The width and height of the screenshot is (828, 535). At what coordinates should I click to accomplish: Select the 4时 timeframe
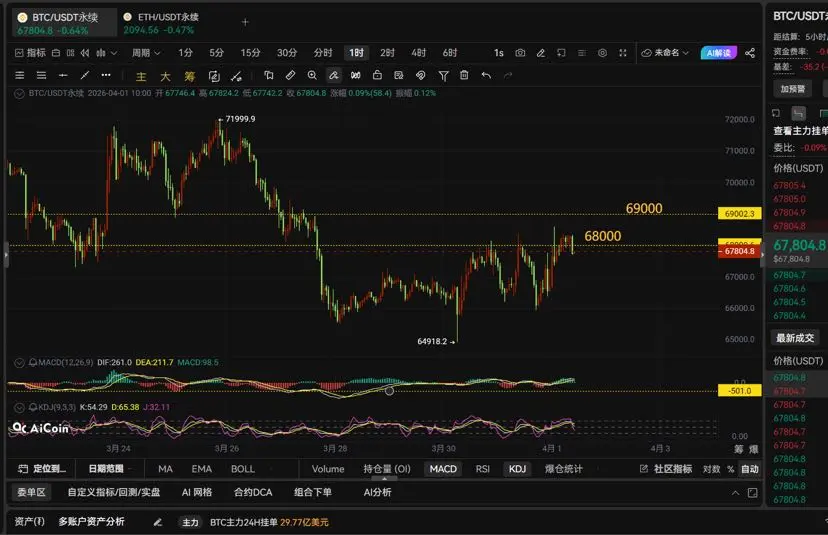point(418,53)
